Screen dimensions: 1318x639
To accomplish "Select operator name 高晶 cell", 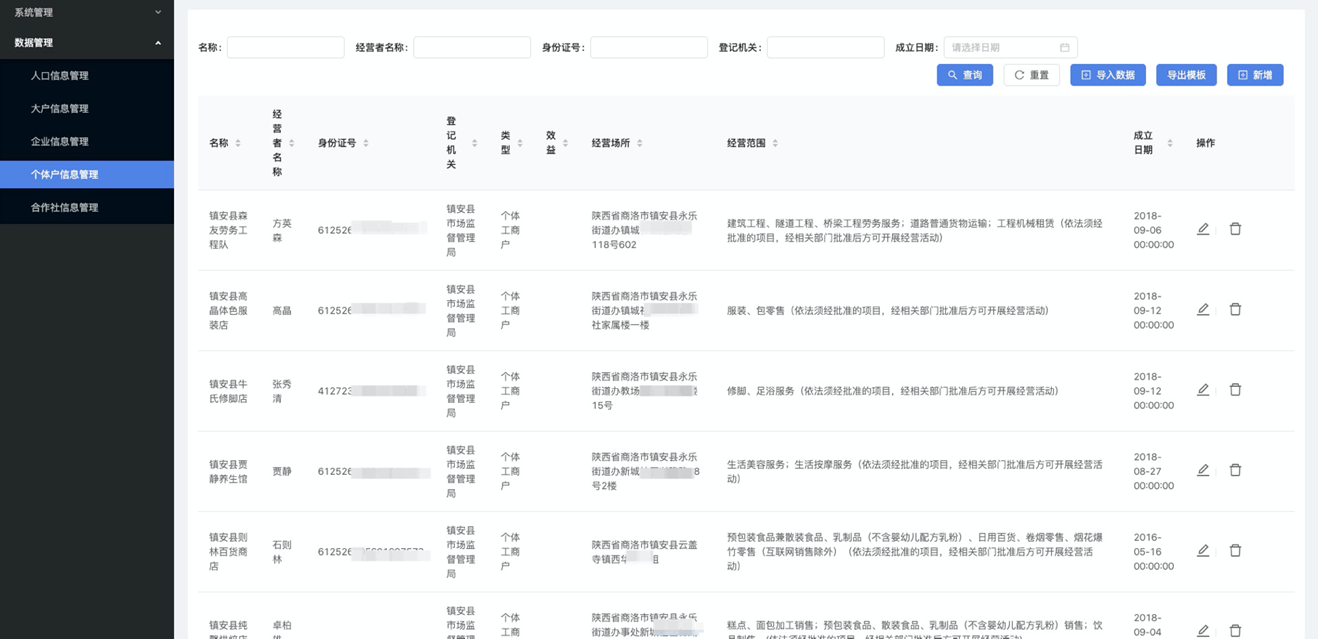I will click(282, 311).
